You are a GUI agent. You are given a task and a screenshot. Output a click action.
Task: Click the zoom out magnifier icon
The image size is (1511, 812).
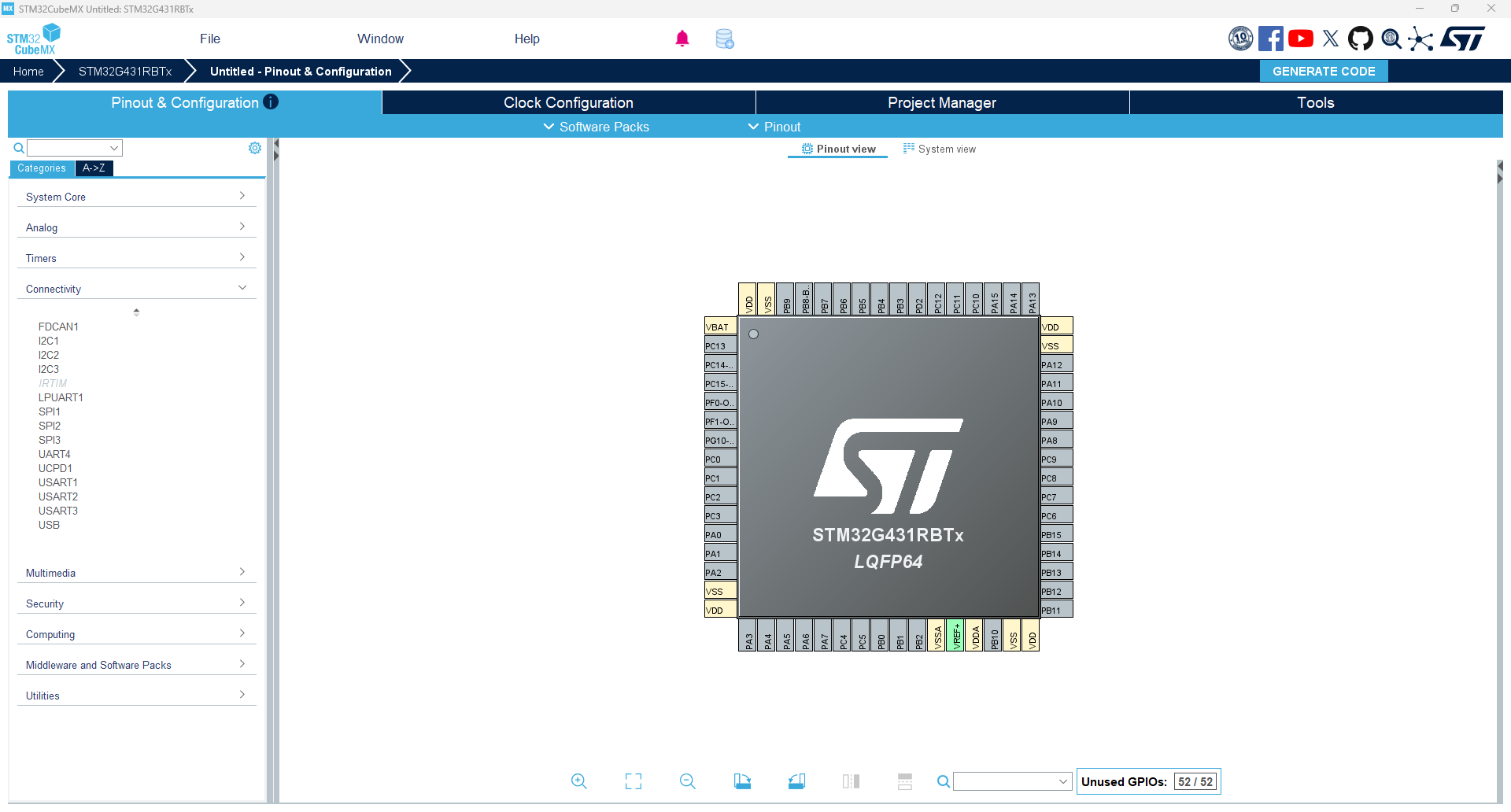pyautogui.click(x=687, y=781)
